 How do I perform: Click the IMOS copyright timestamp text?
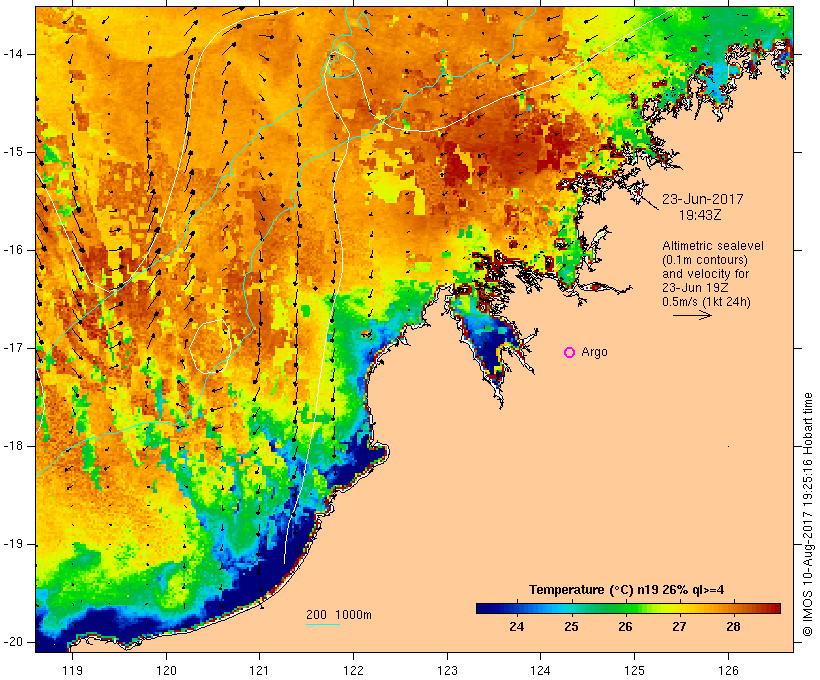pyautogui.click(x=807, y=515)
